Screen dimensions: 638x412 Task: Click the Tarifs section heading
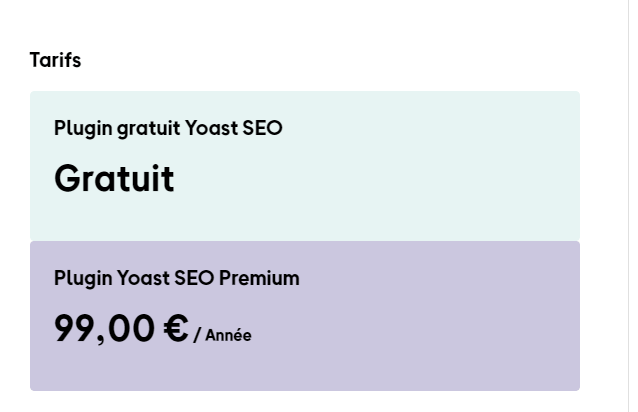[x=55, y=60]
